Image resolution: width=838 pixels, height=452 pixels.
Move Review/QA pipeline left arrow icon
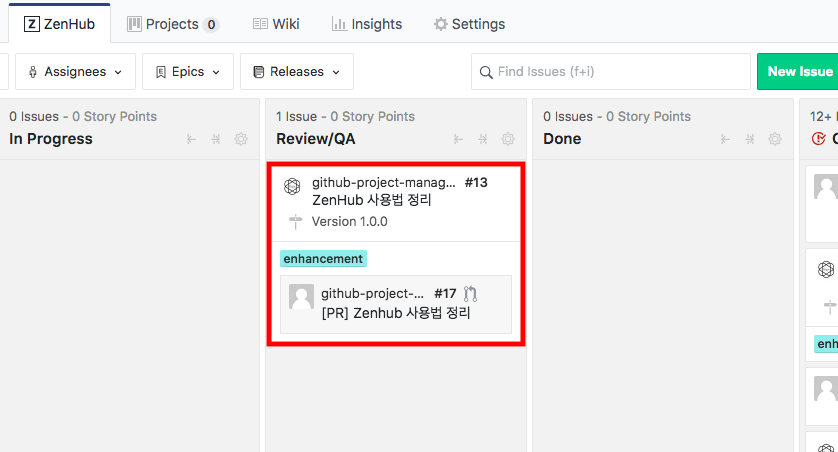458,139
